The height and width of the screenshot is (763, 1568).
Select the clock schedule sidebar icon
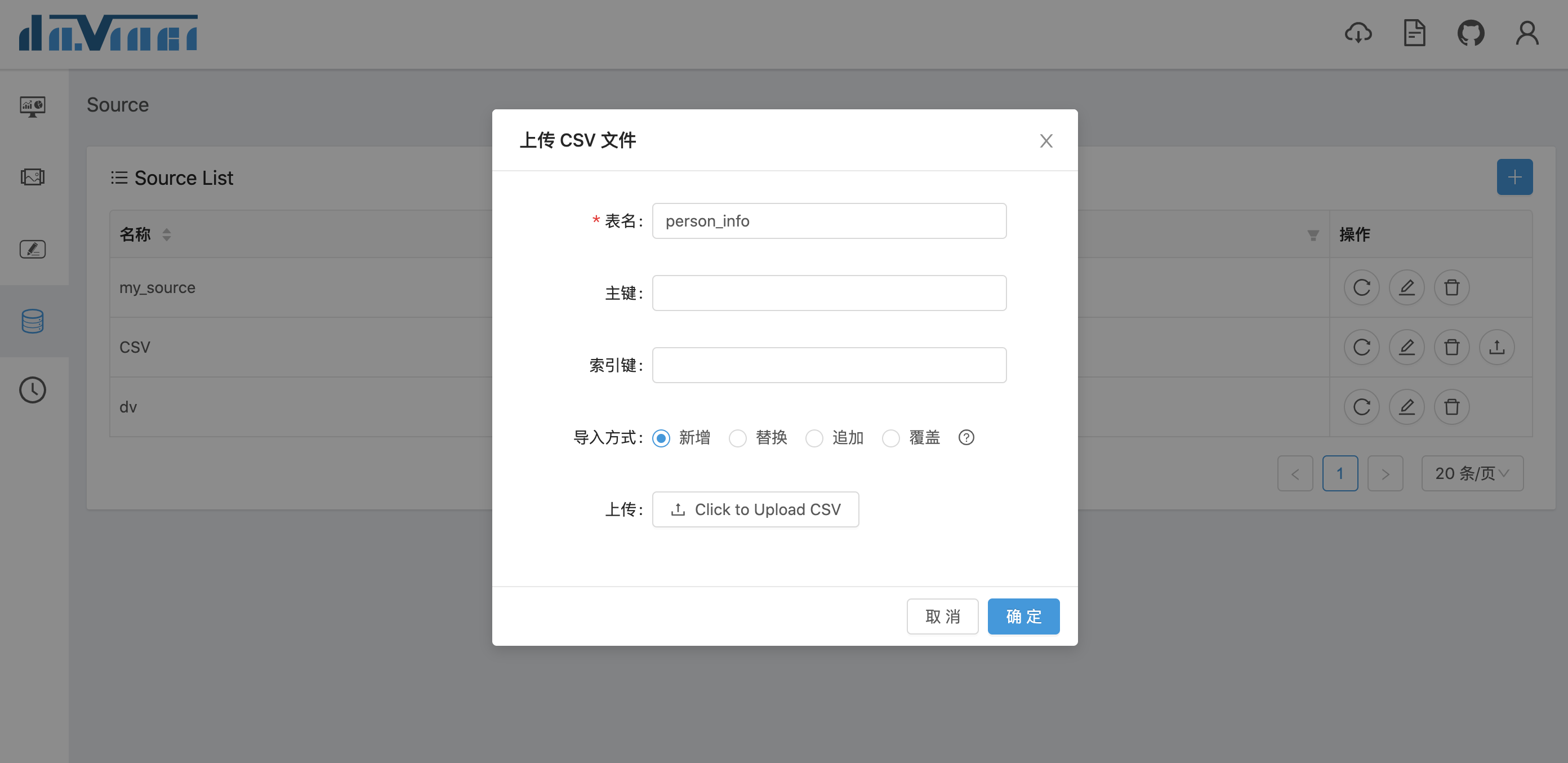click(x=32, y=391)
